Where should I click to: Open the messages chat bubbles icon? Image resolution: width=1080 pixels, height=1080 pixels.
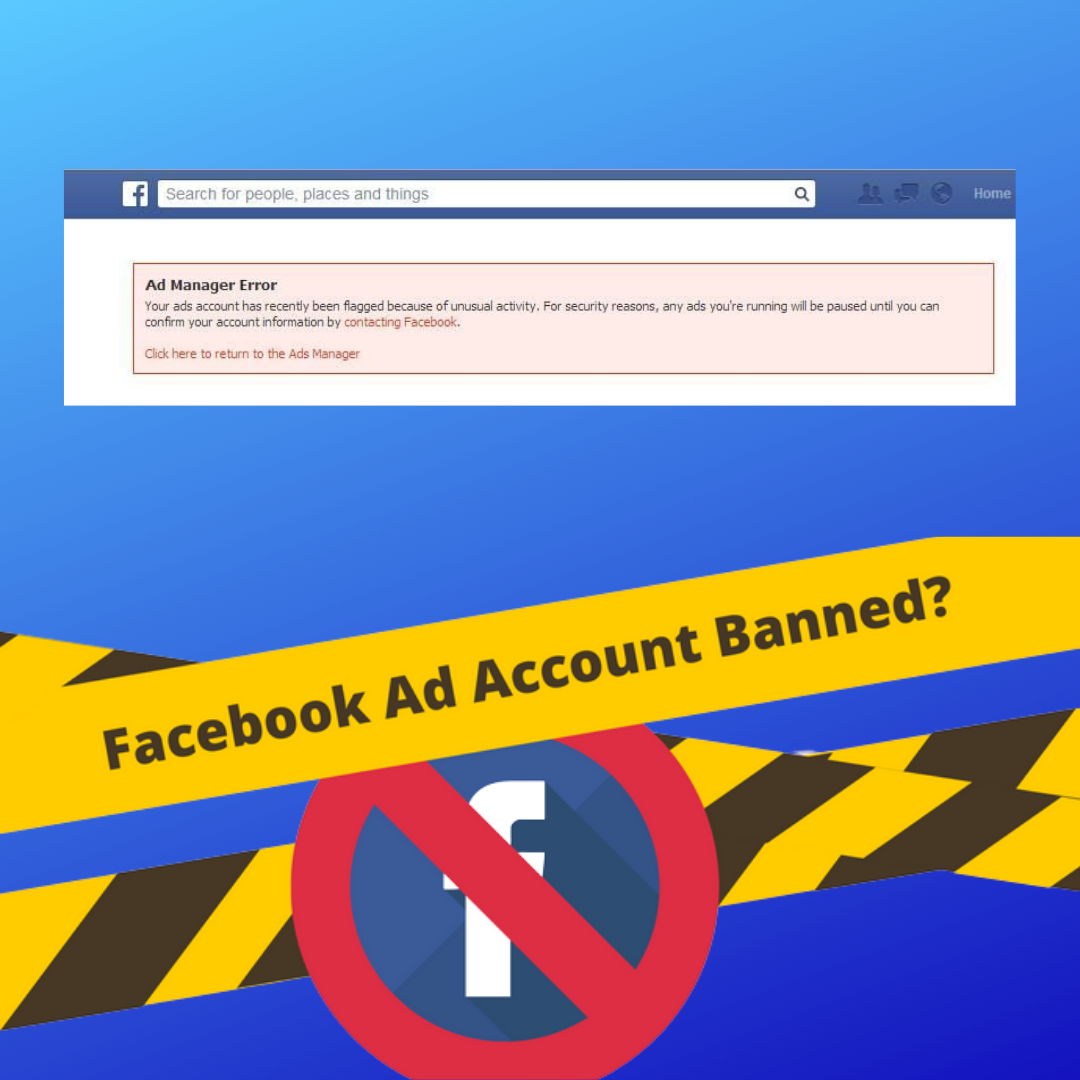[x=906, y=194]
